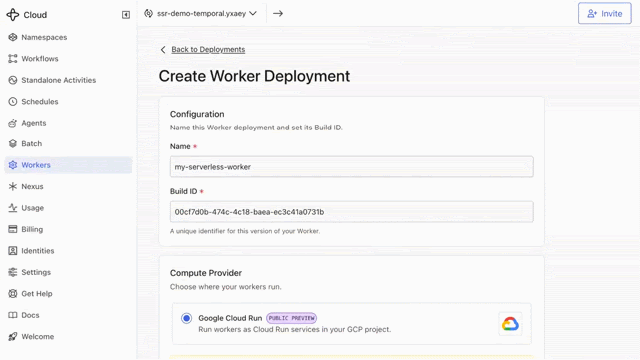Collapse the sidebar with the panel icon
Screen dimensions: 640x360
[x=126, y=15]
